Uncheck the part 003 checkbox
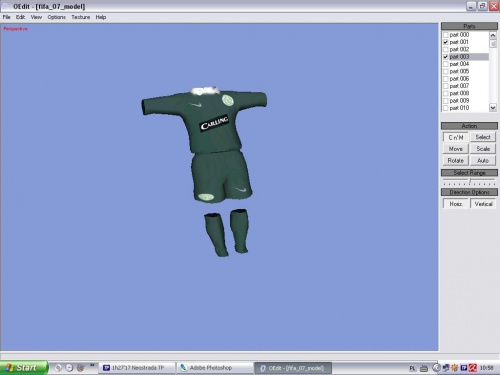The width and height of the screenshot is (500, 375). coord(445,57)
